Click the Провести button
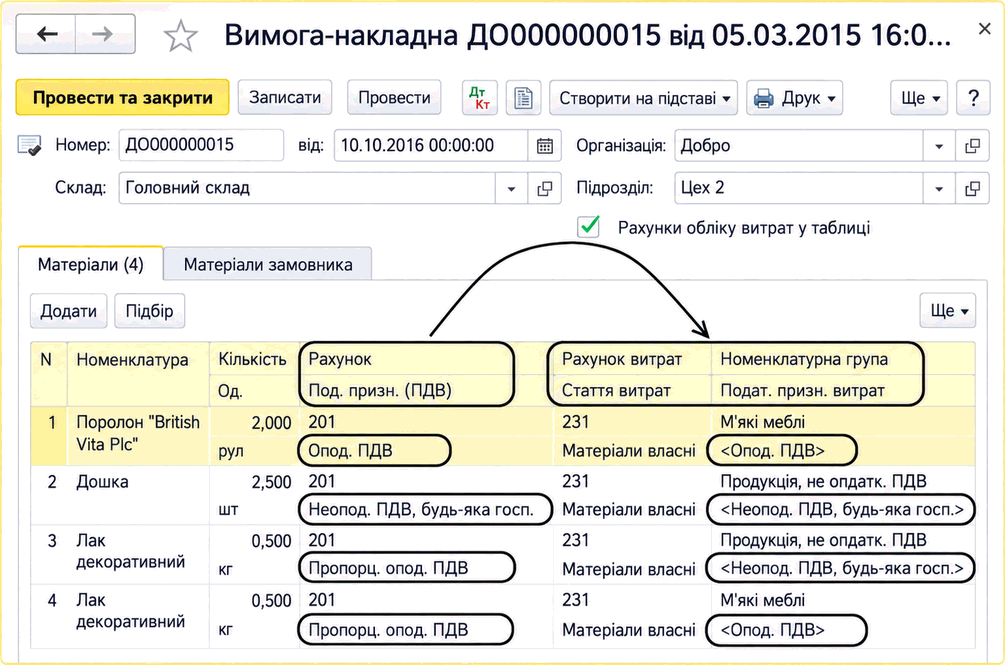Viewport: 1005px width, 665px height. [394, 97]
